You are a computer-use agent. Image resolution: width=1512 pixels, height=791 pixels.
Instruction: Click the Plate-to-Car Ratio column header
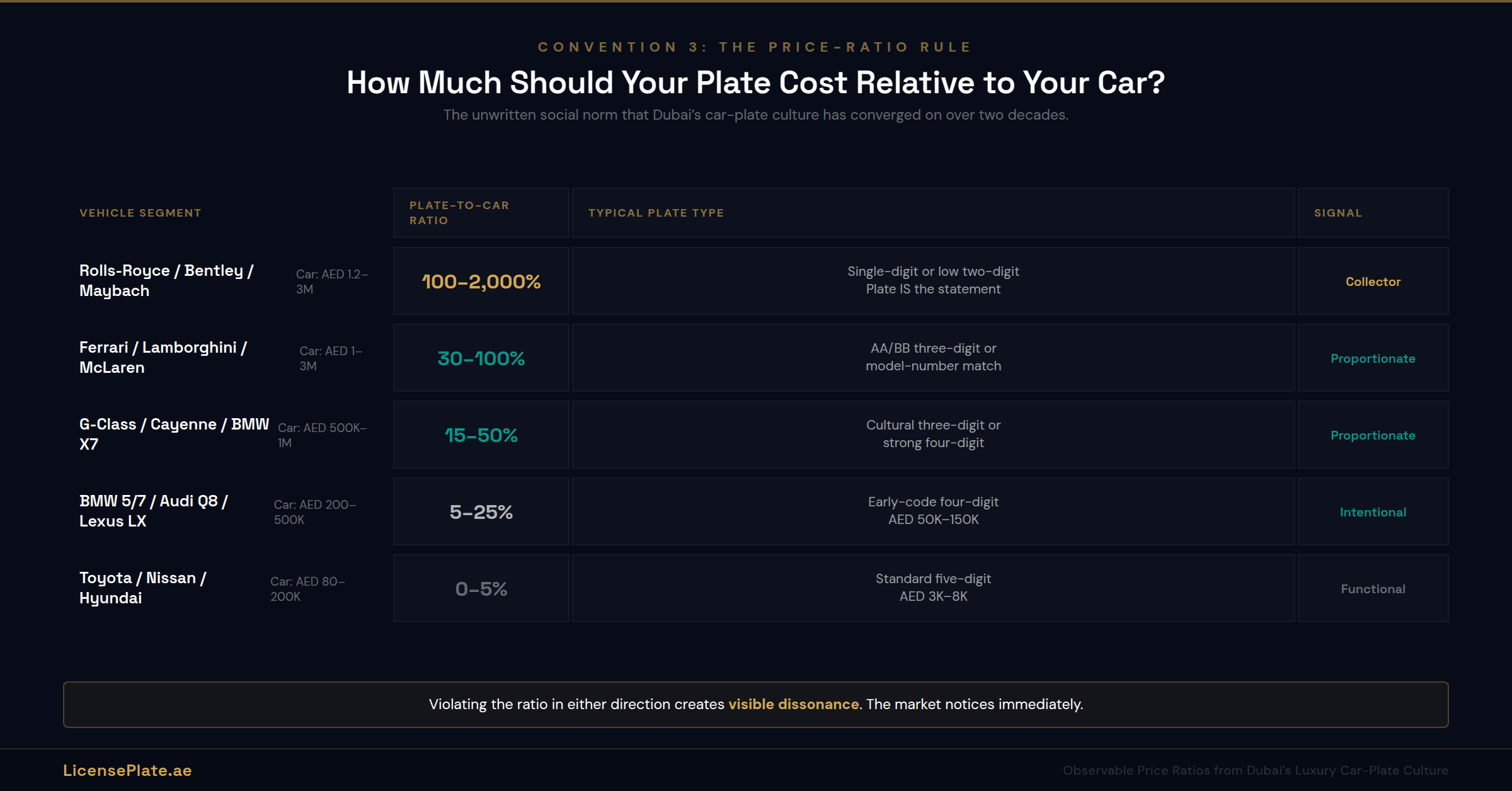459,213
